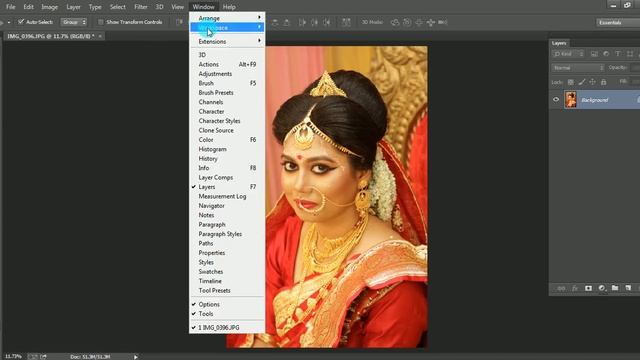Close the IMG_0396.JPG document tab
Screen dimensions: 640x360
point(100,36)
